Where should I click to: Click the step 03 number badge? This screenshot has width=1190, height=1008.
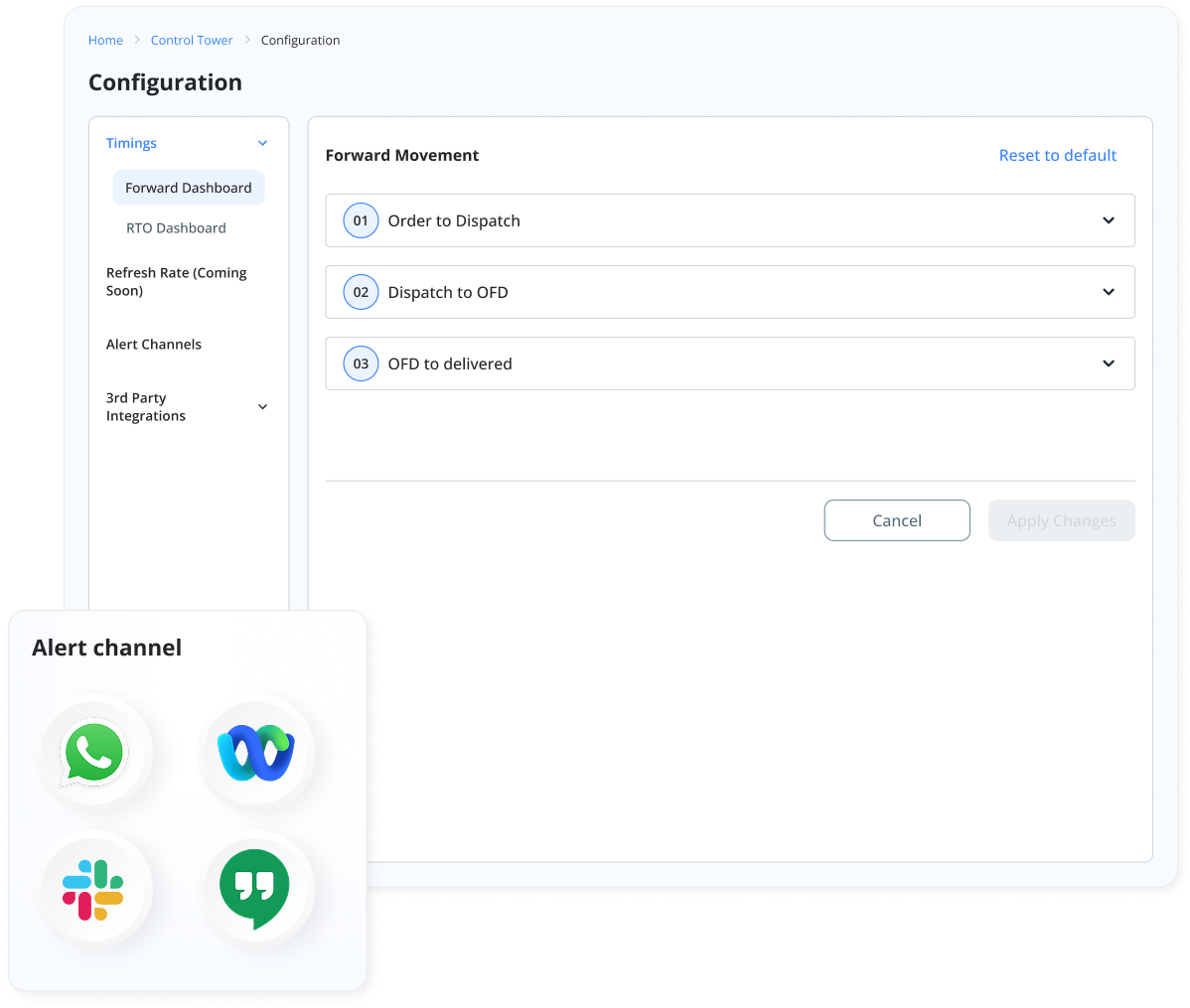(x=361, y=363)
